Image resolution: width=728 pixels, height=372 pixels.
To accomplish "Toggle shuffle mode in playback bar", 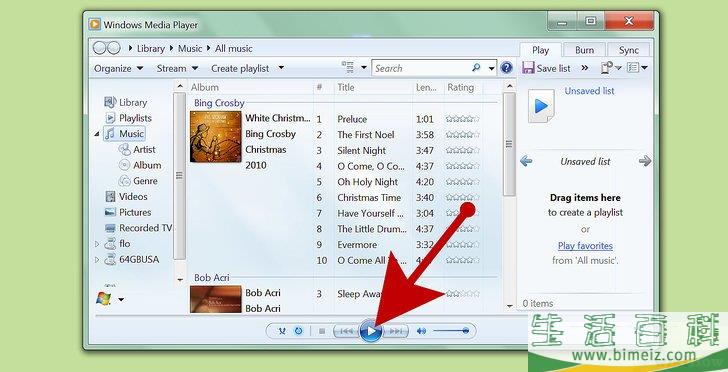I will click(x=282, y=331).
